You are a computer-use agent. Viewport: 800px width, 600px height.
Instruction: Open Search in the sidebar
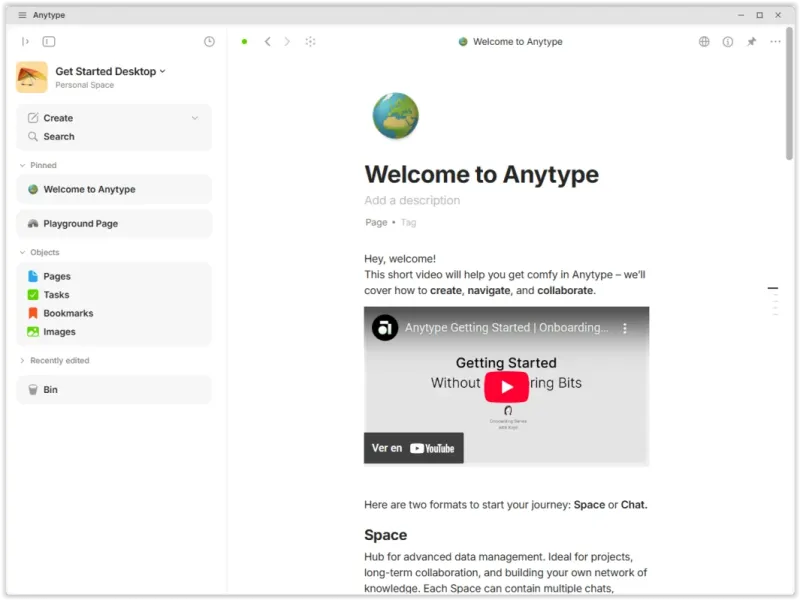point(114,136)
